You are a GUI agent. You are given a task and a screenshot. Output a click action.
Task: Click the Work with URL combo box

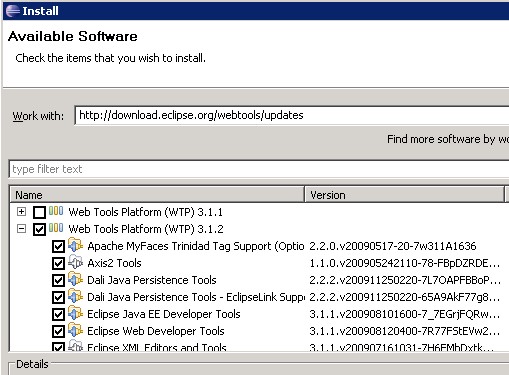point(292,115)
